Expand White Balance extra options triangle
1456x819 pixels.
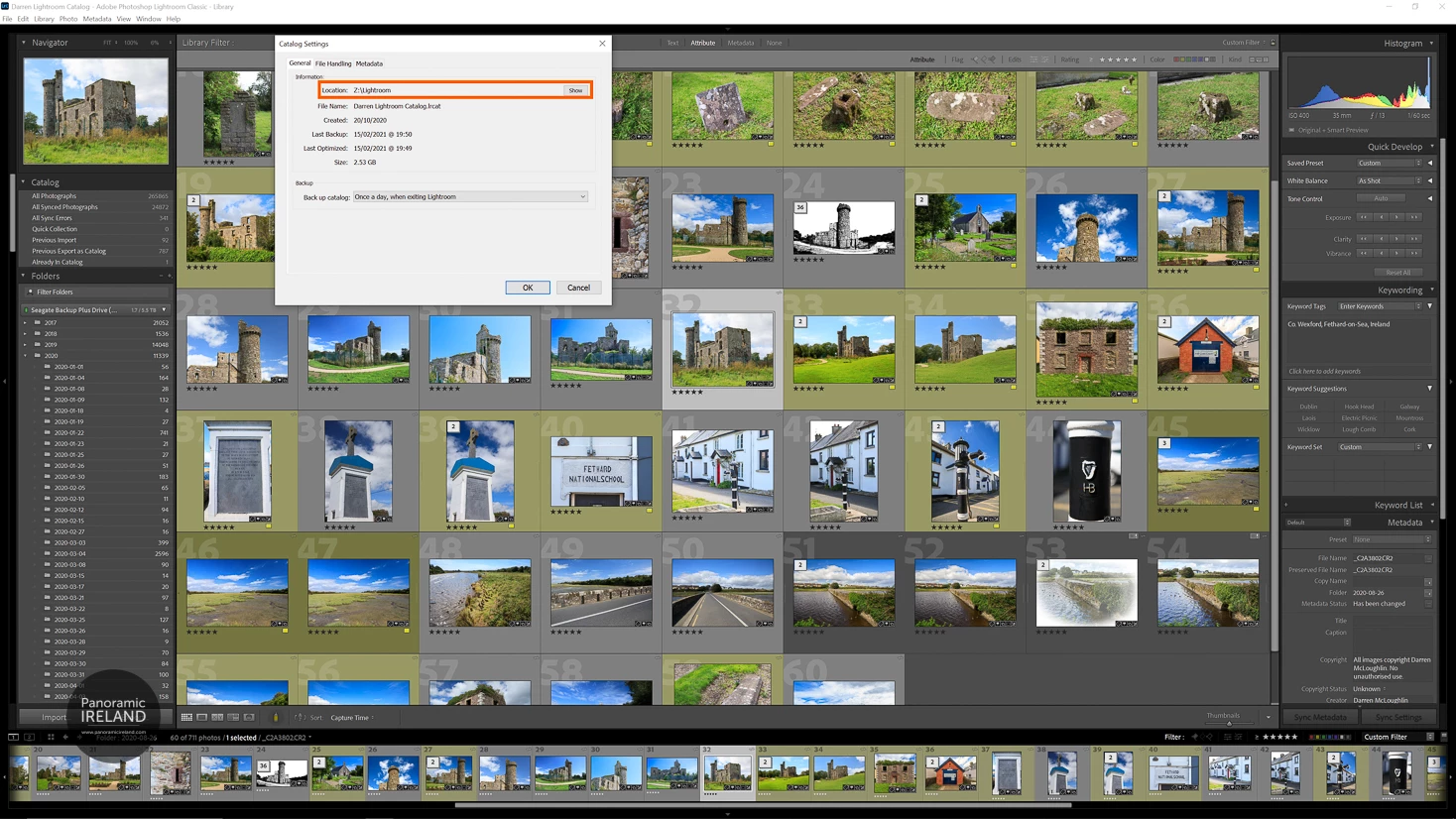1430,181
